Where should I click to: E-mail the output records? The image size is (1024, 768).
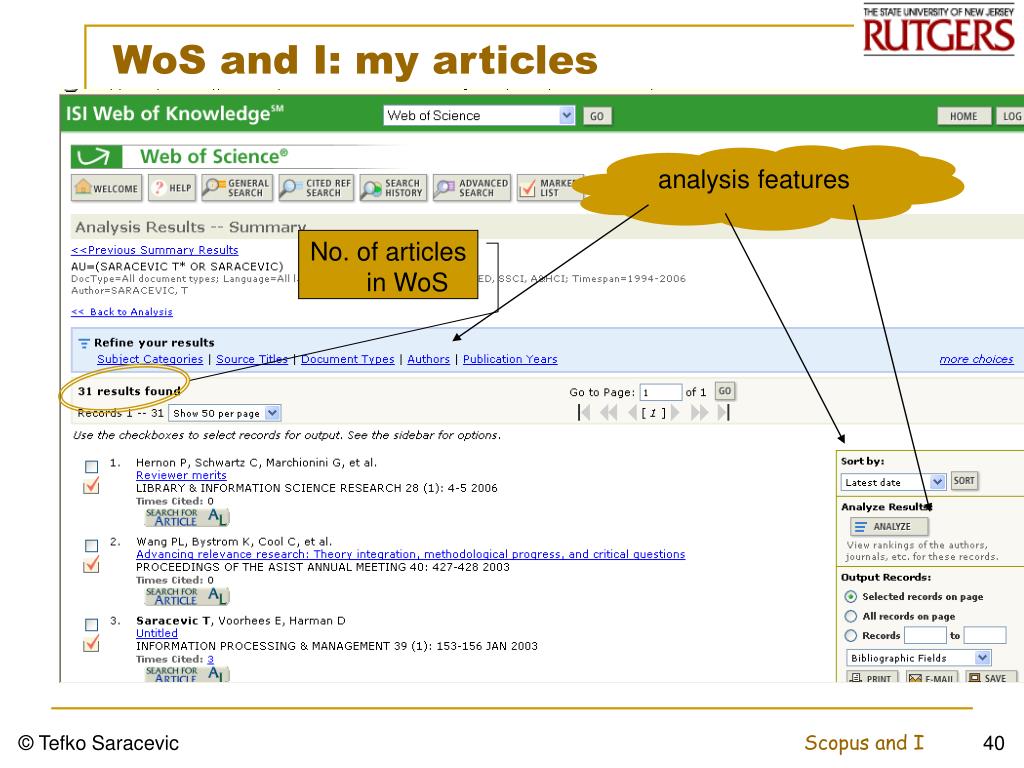click(931, 677)
